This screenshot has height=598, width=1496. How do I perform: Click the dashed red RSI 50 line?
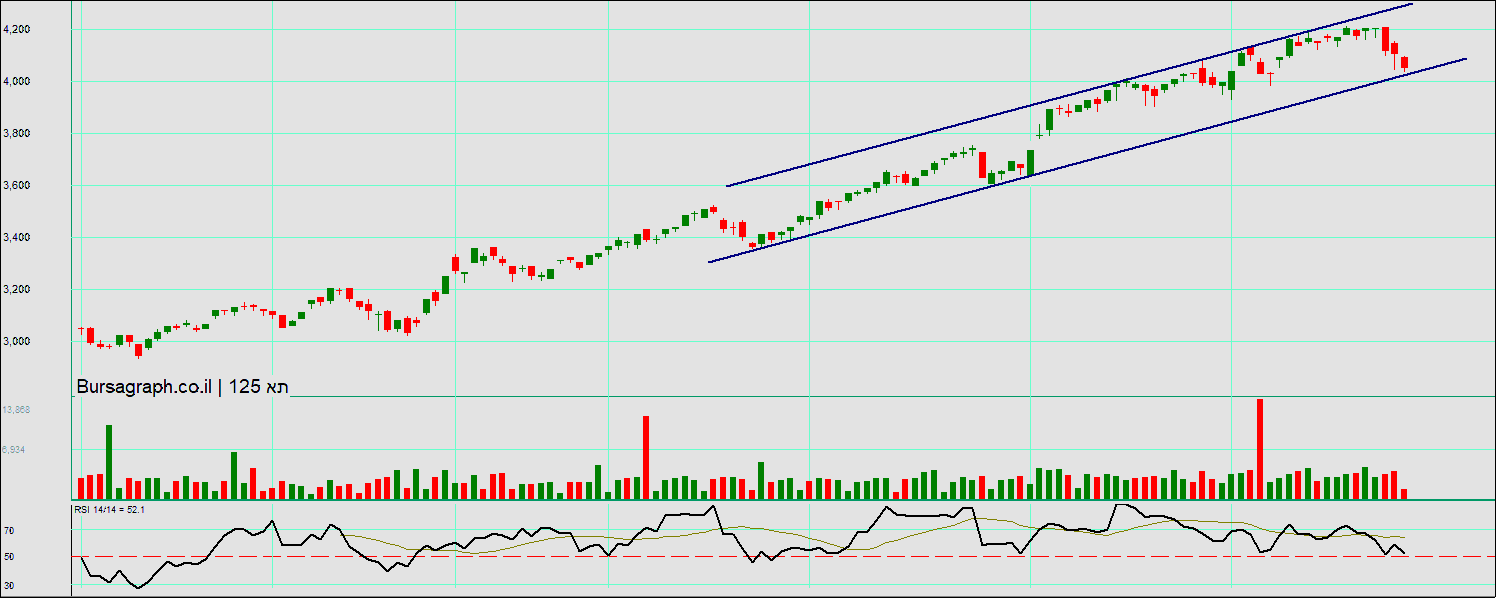tap(783, 556)
